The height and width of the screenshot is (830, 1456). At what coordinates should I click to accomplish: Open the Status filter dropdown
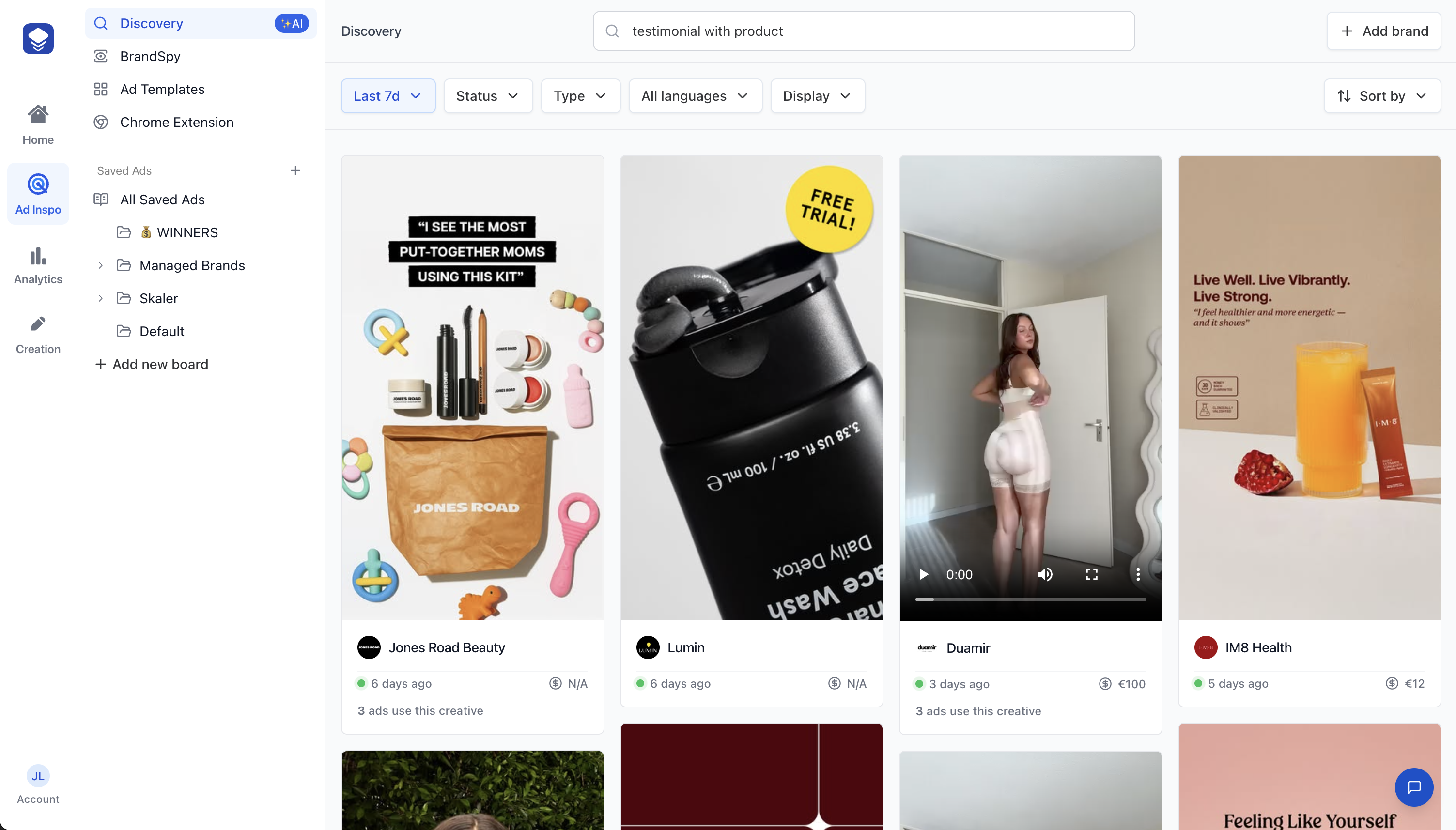[x=488, y=96]
